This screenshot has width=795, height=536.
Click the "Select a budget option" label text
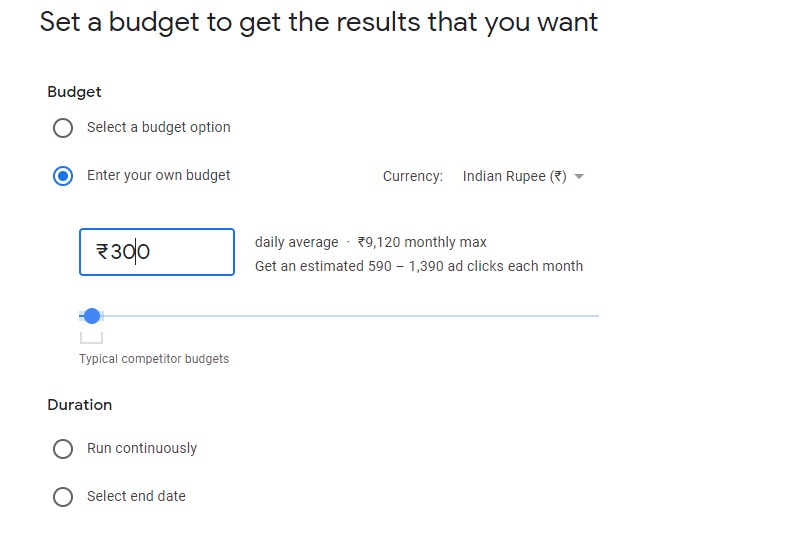click(158, 127)
